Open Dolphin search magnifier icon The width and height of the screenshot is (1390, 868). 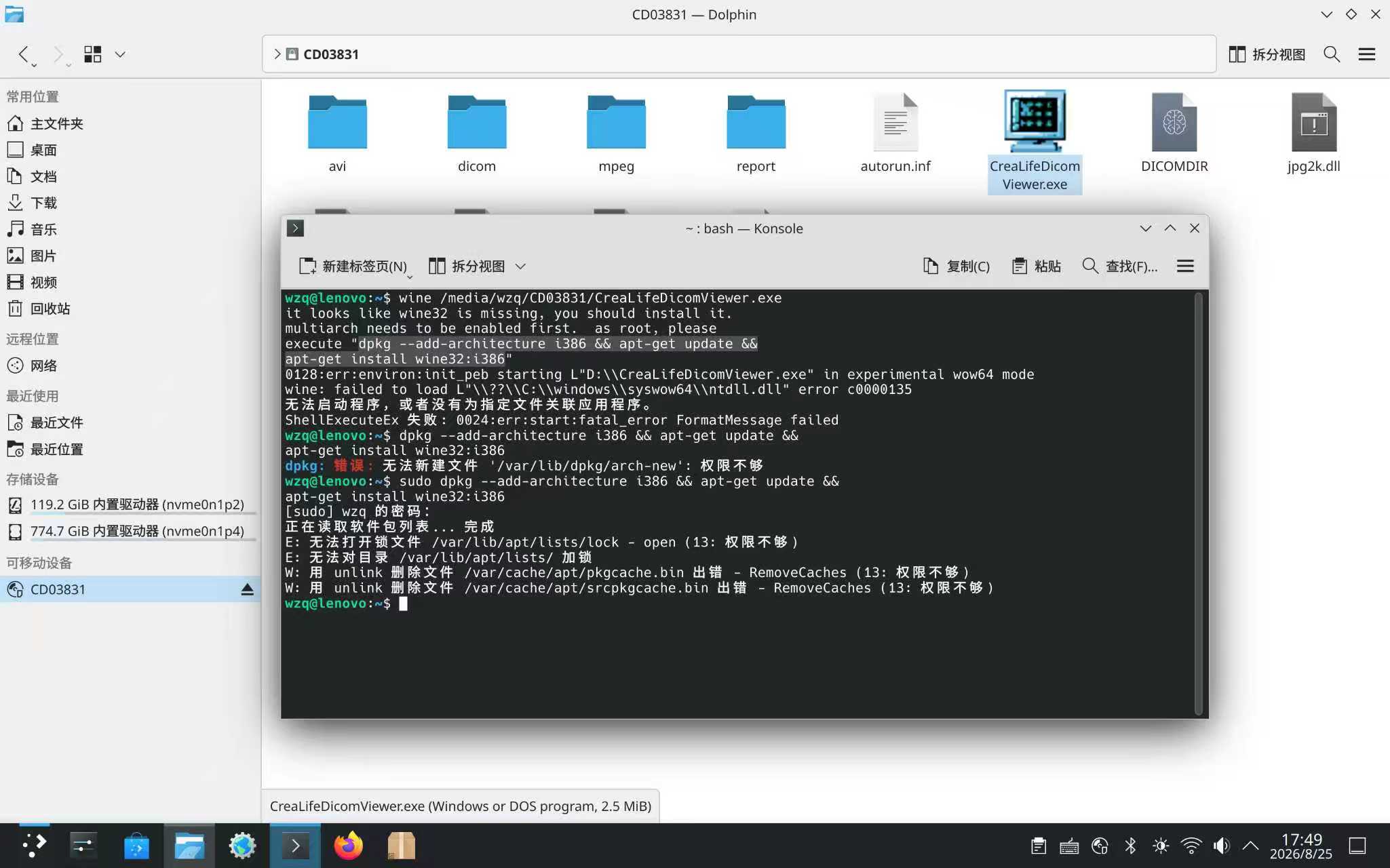[1332, 54]
